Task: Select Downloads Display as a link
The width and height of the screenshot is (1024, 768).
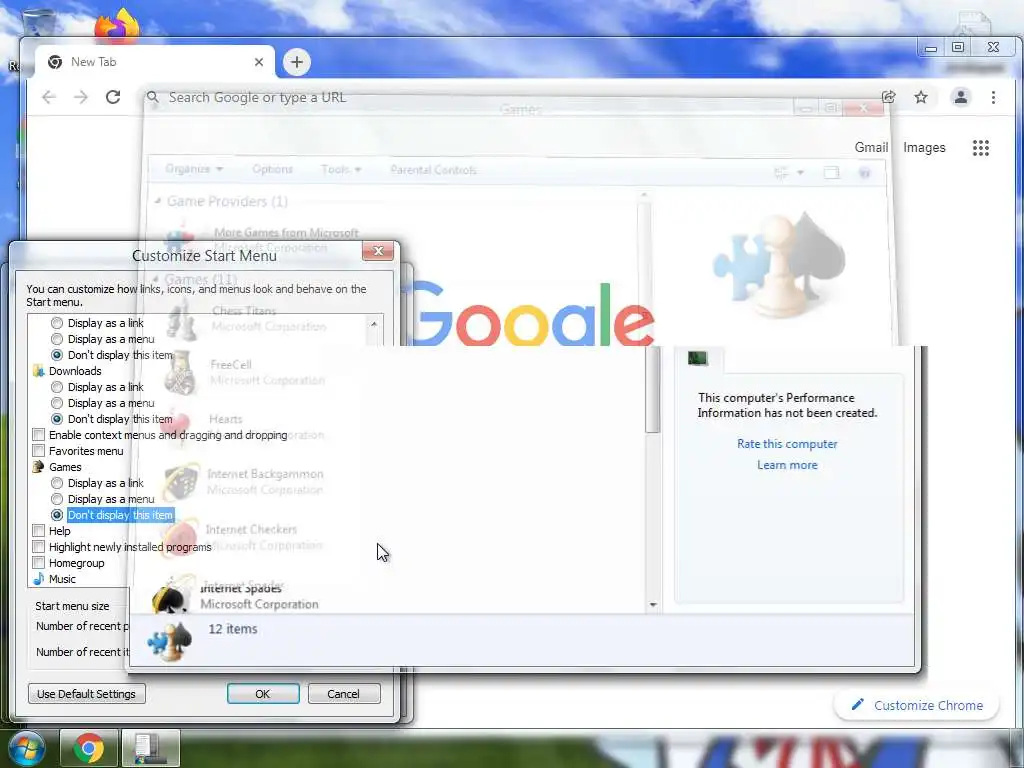Action: point(57,387)
